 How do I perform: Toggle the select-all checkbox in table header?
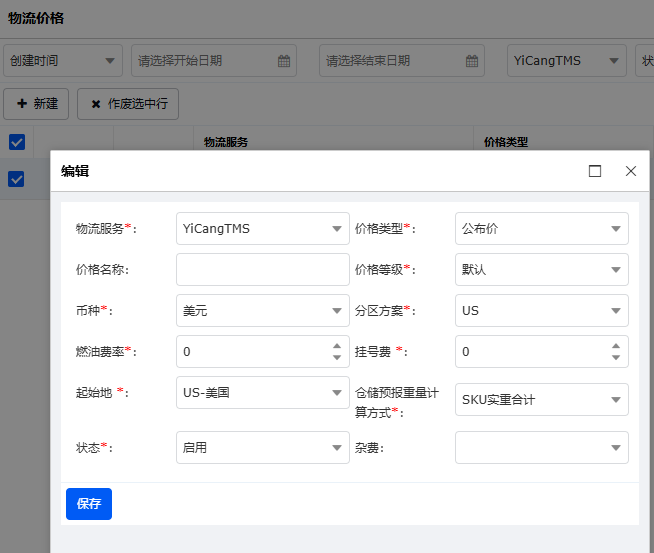coord(17,142)
